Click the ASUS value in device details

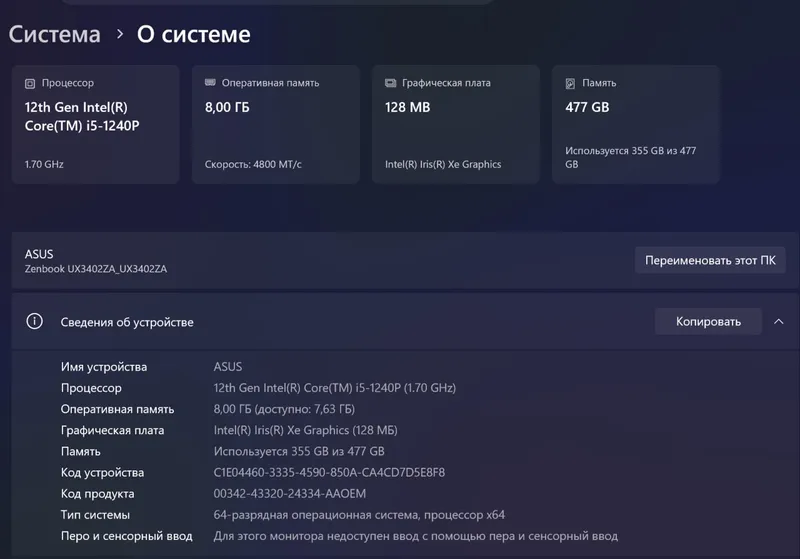pos(228,367)
